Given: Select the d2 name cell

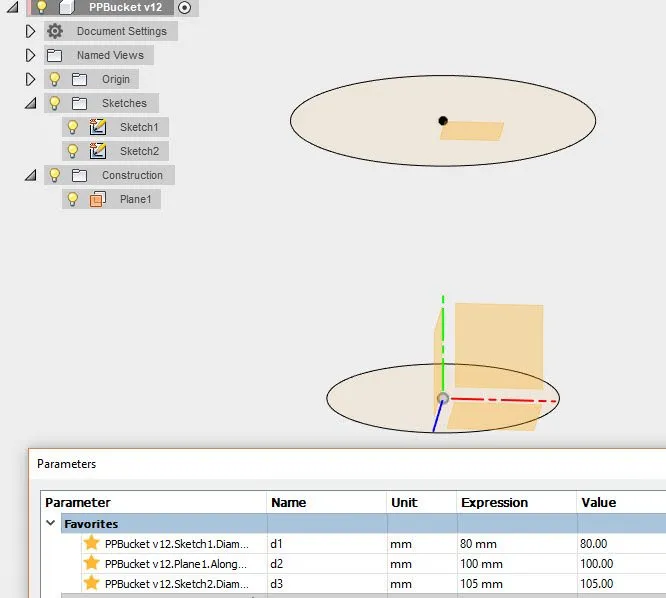Looking at the screenshot, I should tap(327, 564).
